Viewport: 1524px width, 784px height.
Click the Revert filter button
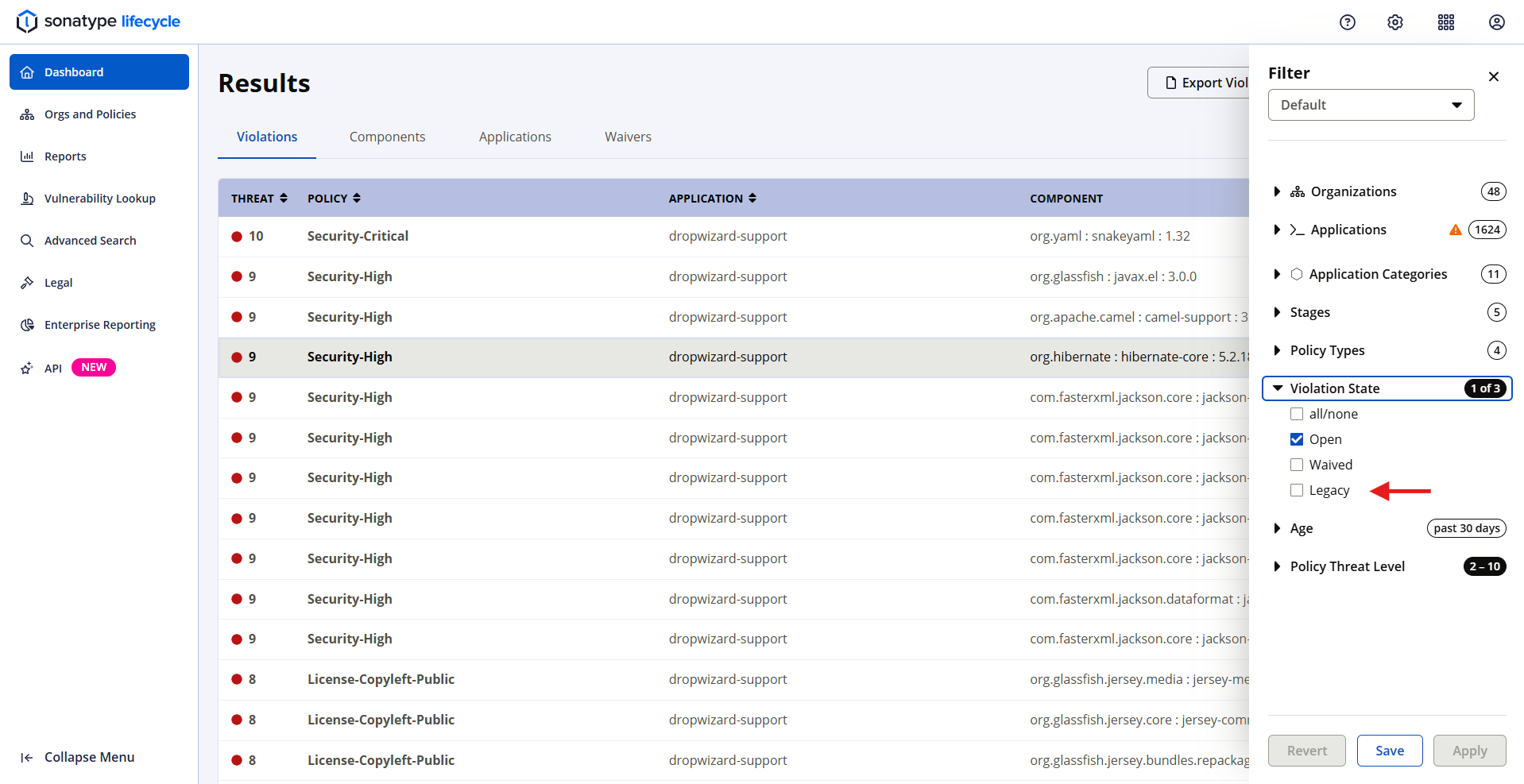click(x=1307, y=751)
